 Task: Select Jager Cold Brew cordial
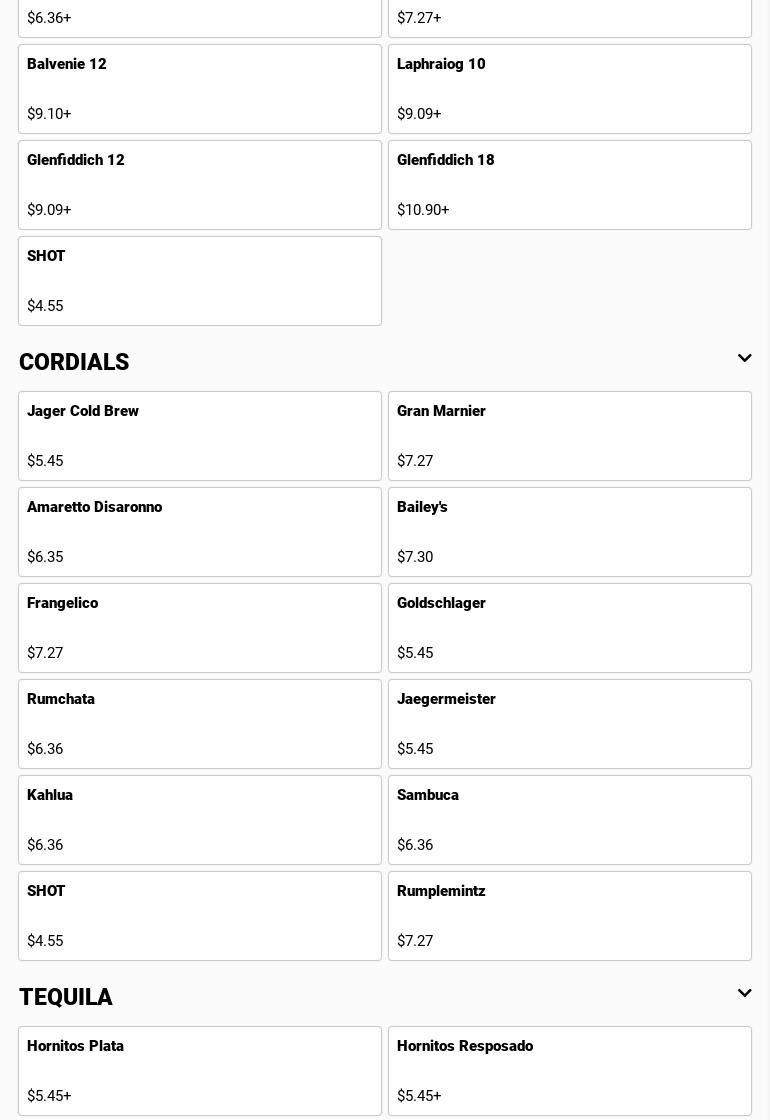(x=200, y=436)
